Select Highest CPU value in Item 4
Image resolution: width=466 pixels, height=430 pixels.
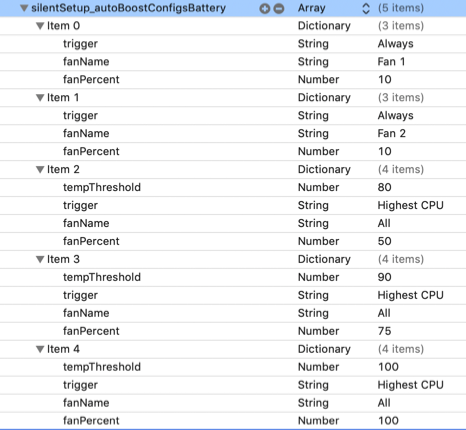click(x=410, y=385)
